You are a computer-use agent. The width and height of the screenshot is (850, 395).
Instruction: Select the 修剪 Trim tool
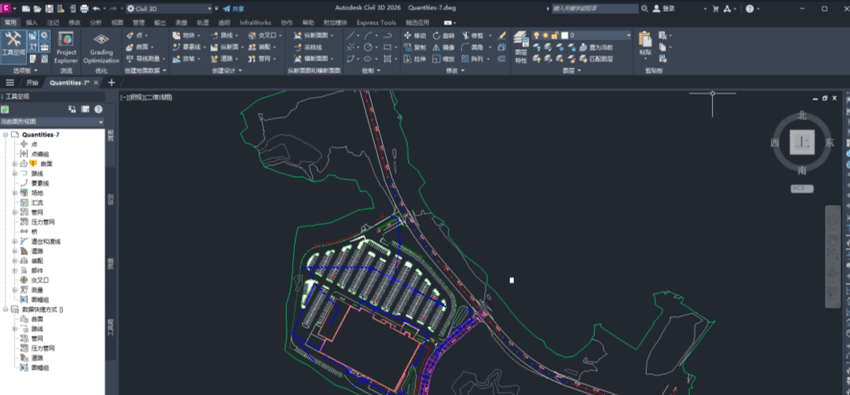click(x=473, y=35)
